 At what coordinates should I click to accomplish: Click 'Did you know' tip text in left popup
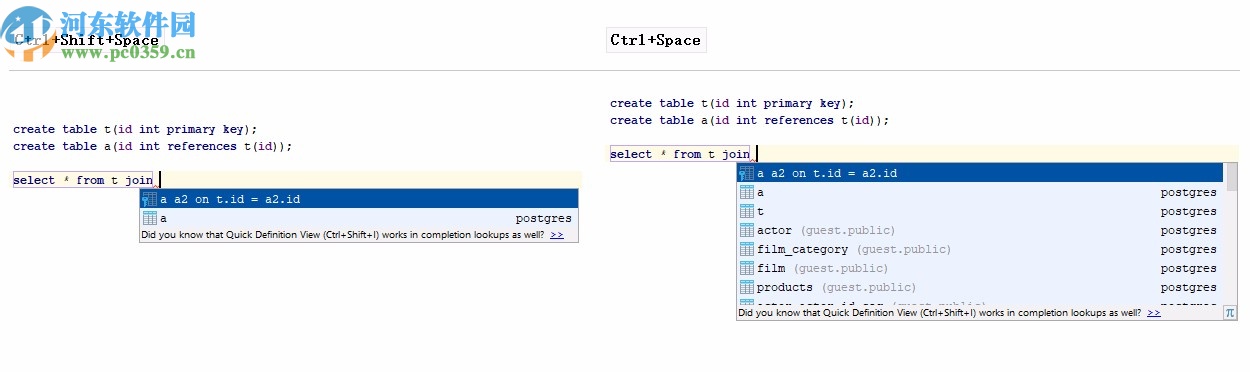coord(343,235)
